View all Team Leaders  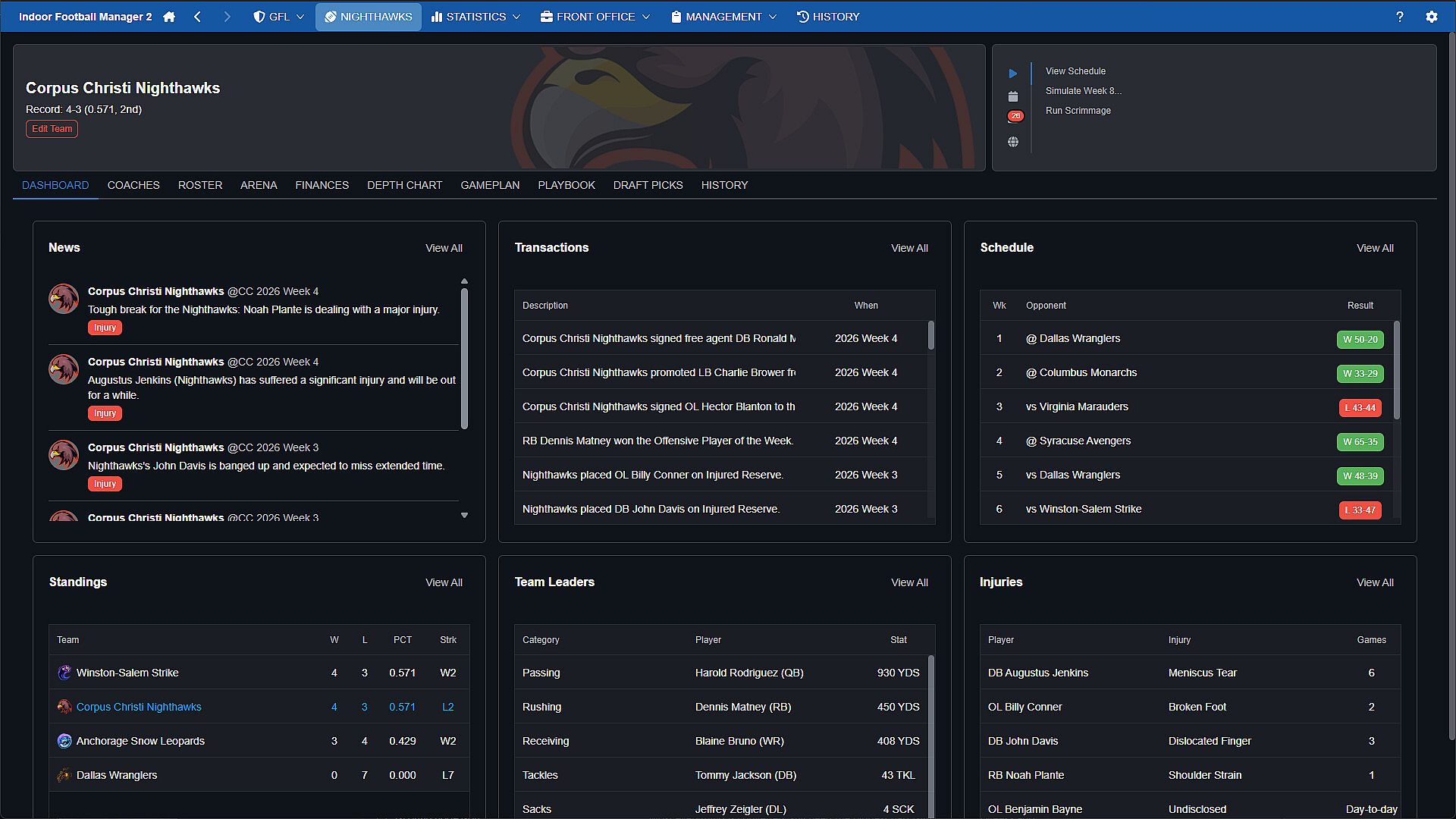(x=909, y=582)
